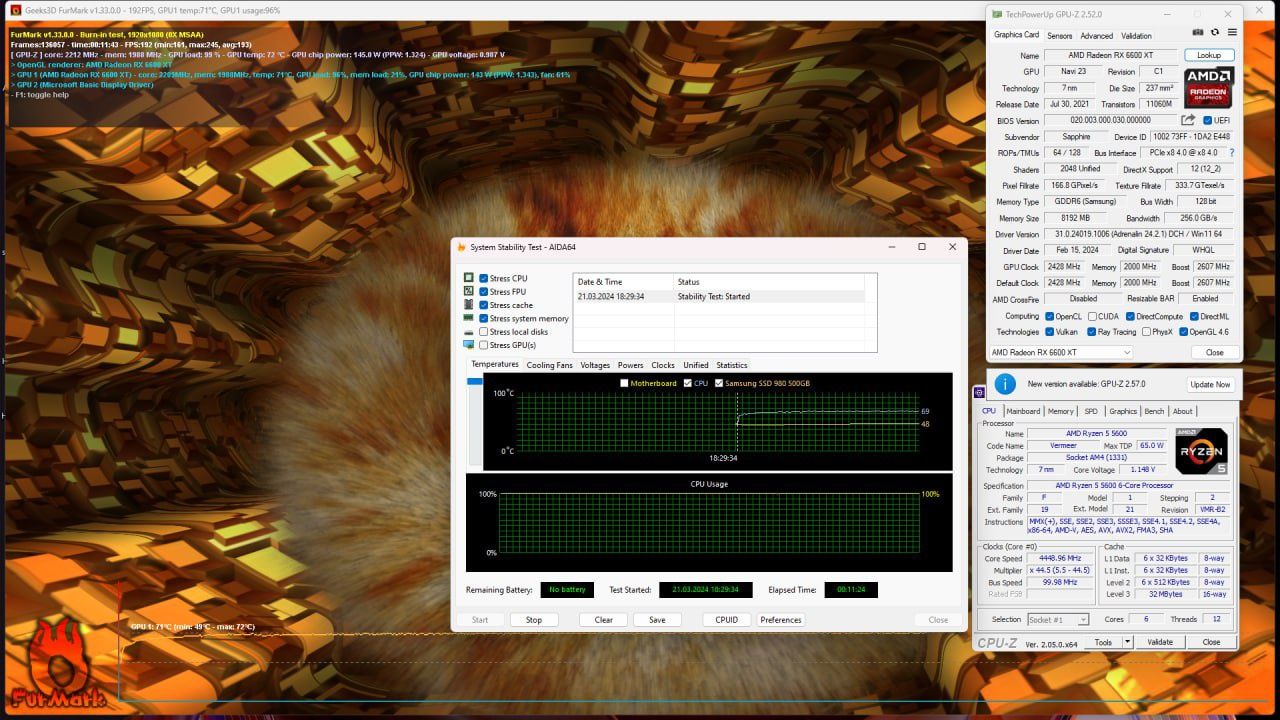Click Lookup button in GPU-Z
The image size is (1280, 720).
coord(1209,55)
